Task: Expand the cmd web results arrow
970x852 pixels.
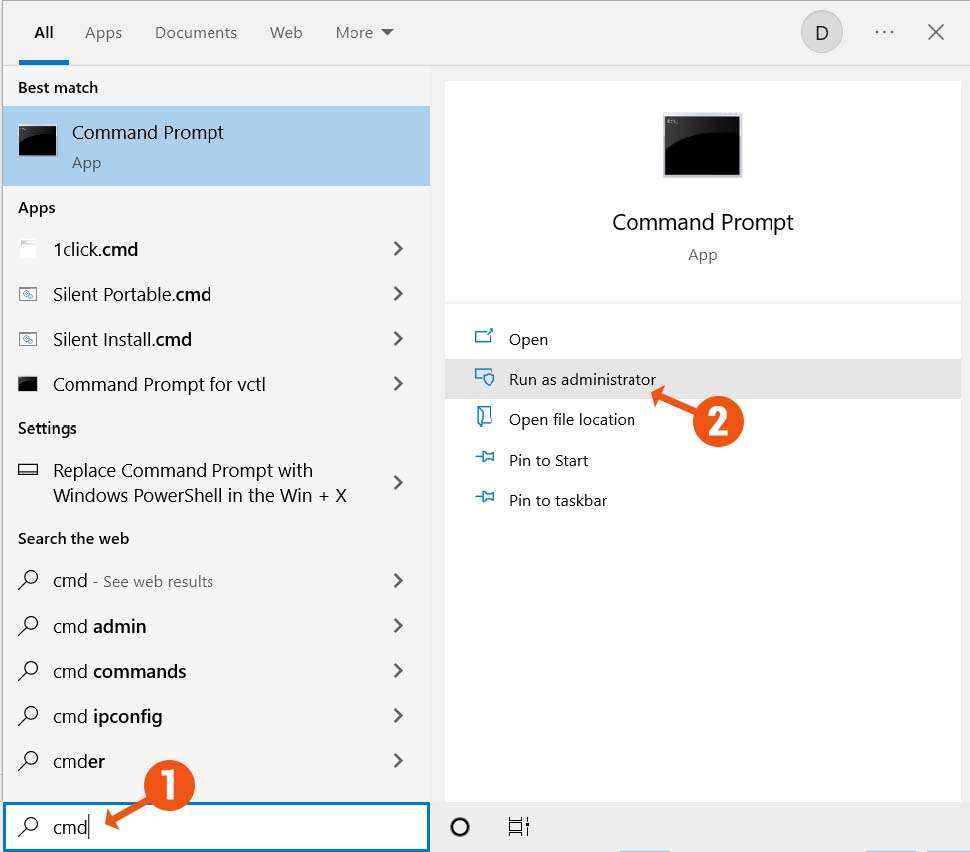Action: point(398,580)
